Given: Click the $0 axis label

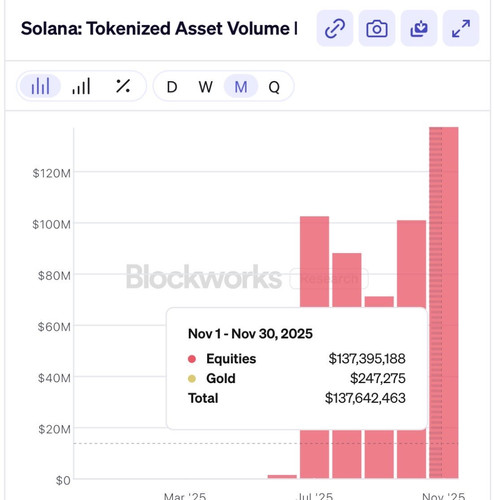Looking at the screenshot, I should coord(63,480).
